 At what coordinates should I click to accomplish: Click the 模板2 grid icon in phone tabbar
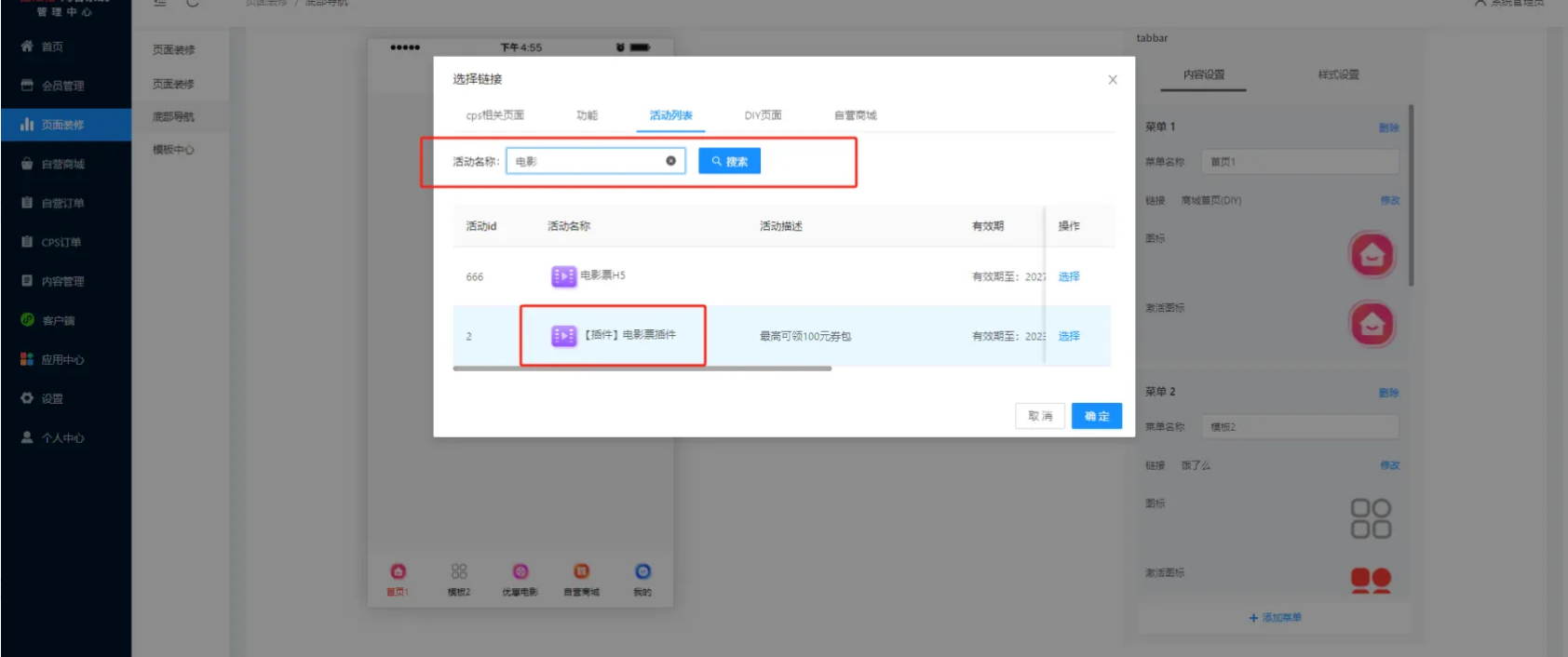(459, 571)
